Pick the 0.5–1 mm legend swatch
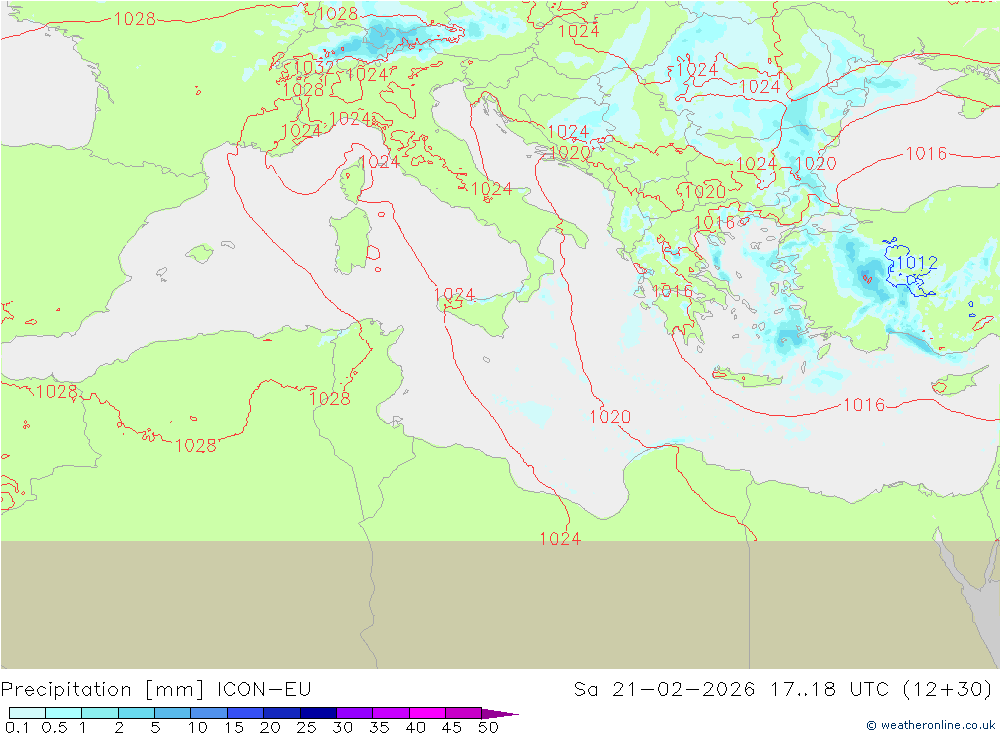The height and width of the screenshot is (733, 1000). pos(64,713)
